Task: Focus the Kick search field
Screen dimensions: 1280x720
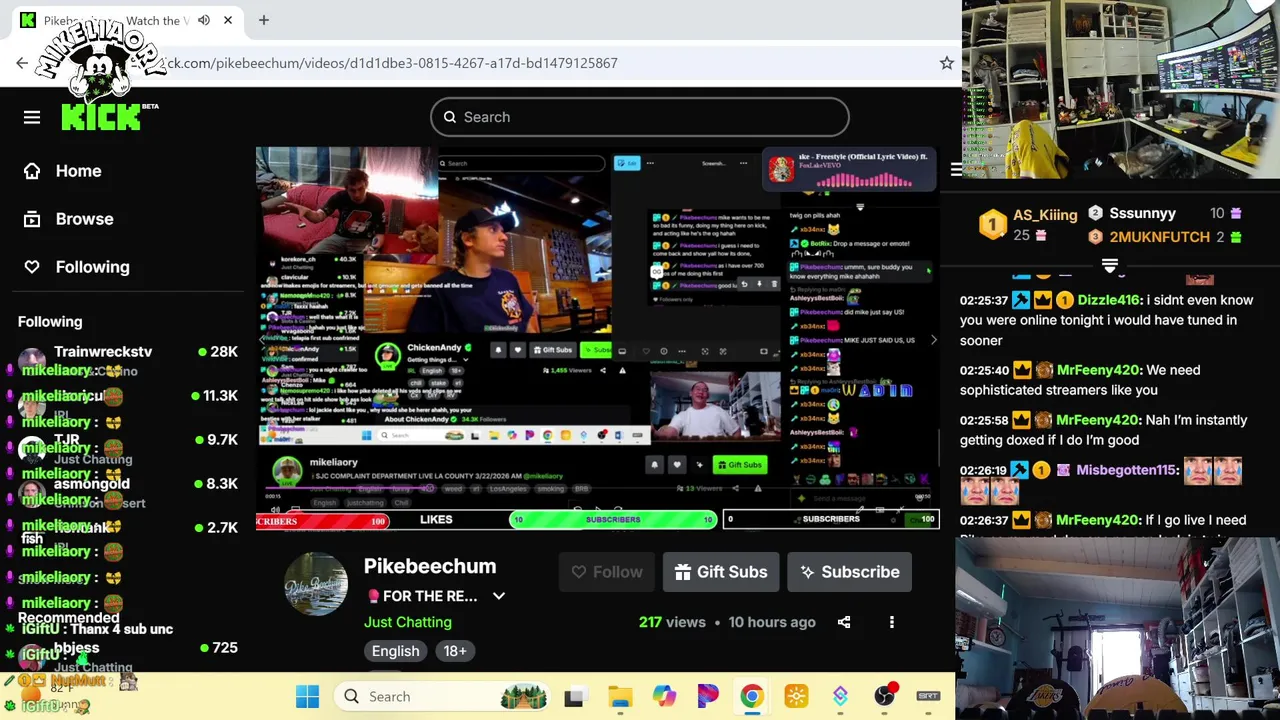Action: point(640,117)
